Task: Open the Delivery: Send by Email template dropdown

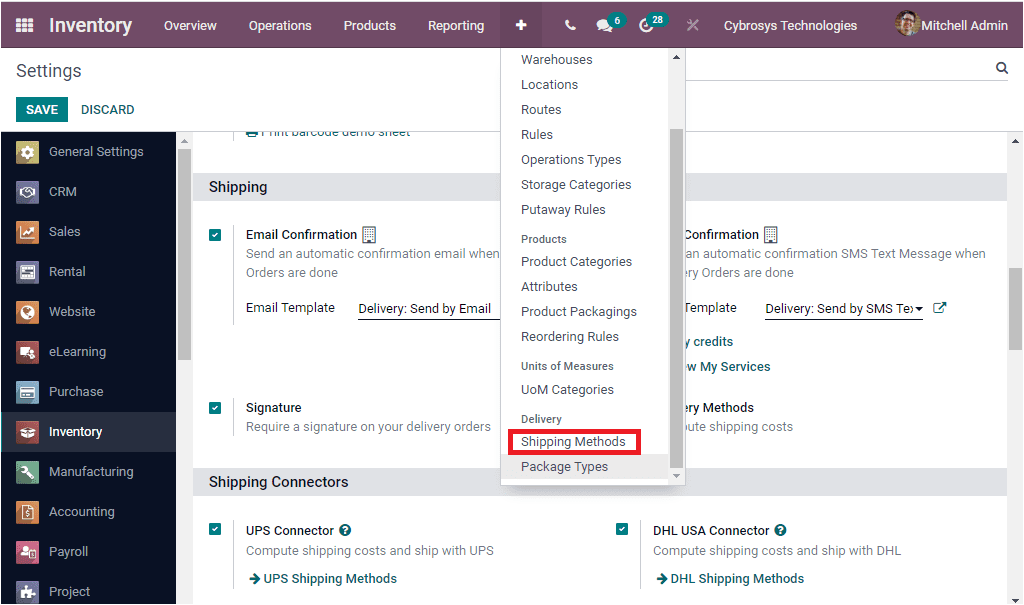Action: tap(427, 308)
